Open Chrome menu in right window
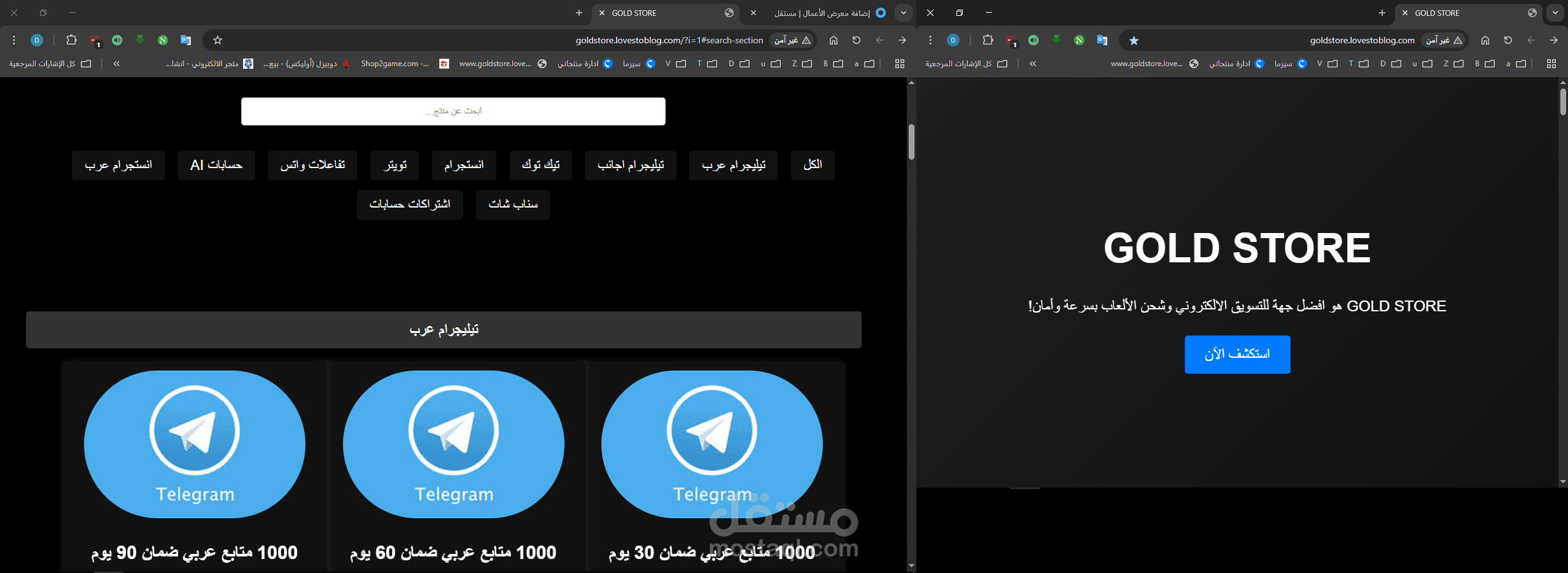 (x=930, y=40)
